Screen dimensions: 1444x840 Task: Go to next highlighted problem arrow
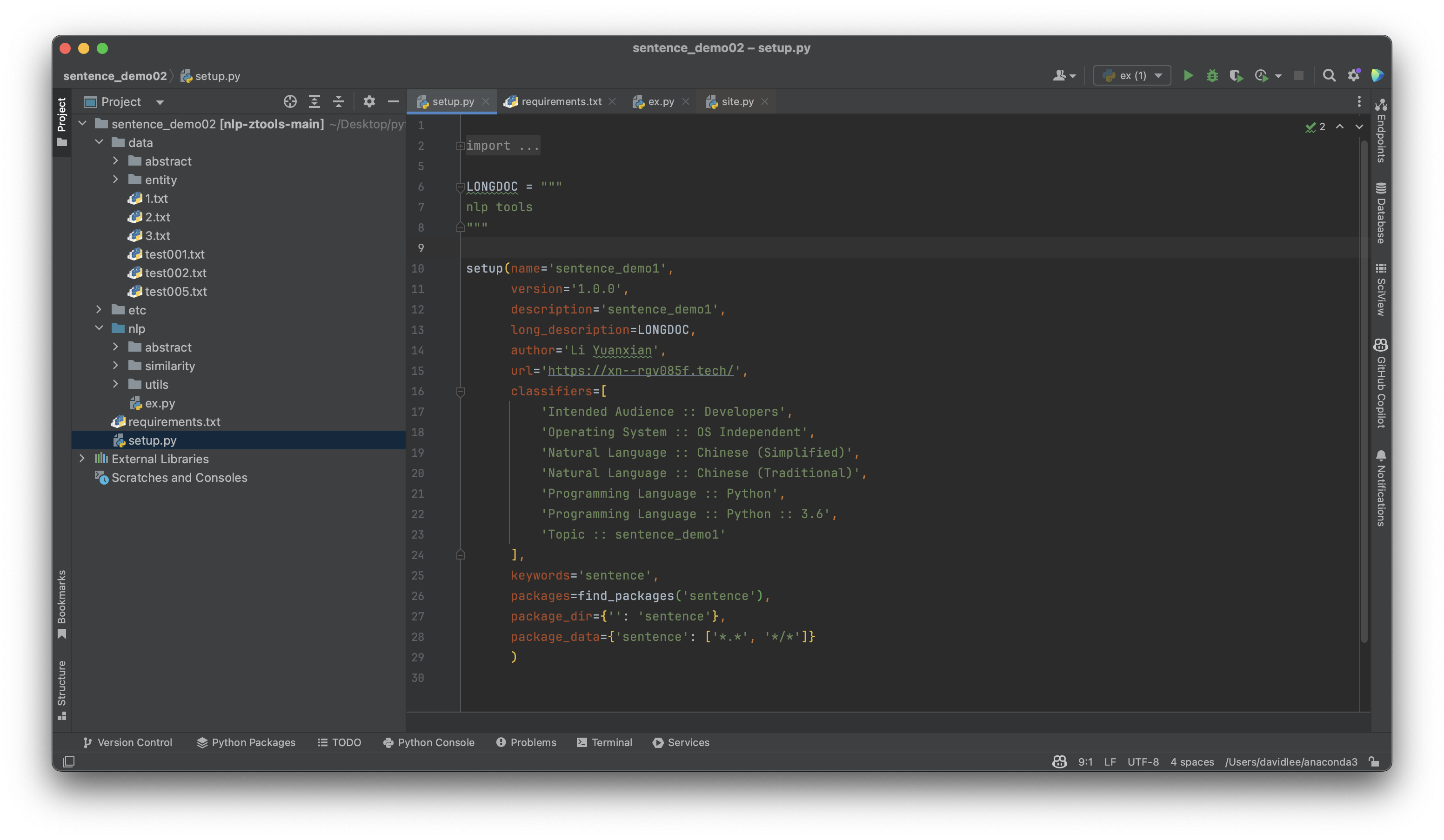pos(1358,127)
